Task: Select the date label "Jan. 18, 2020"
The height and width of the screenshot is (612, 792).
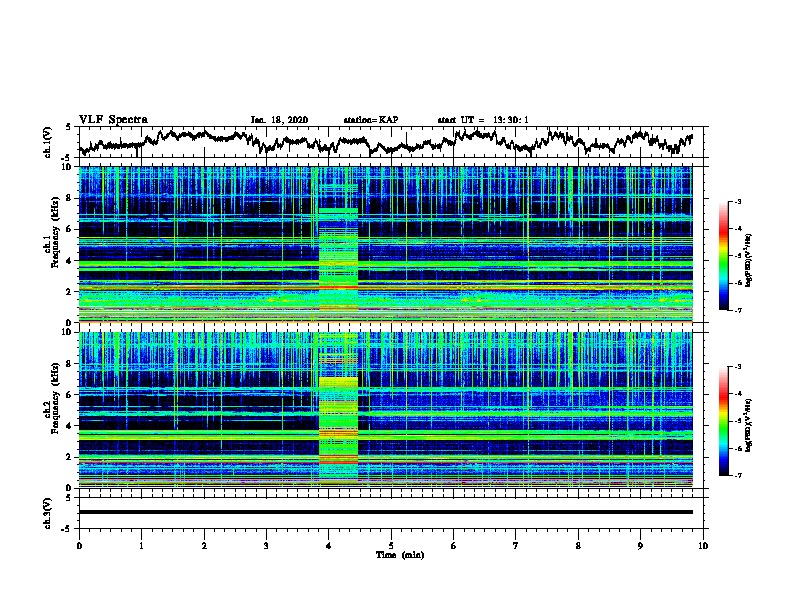Action: [279, 120]
